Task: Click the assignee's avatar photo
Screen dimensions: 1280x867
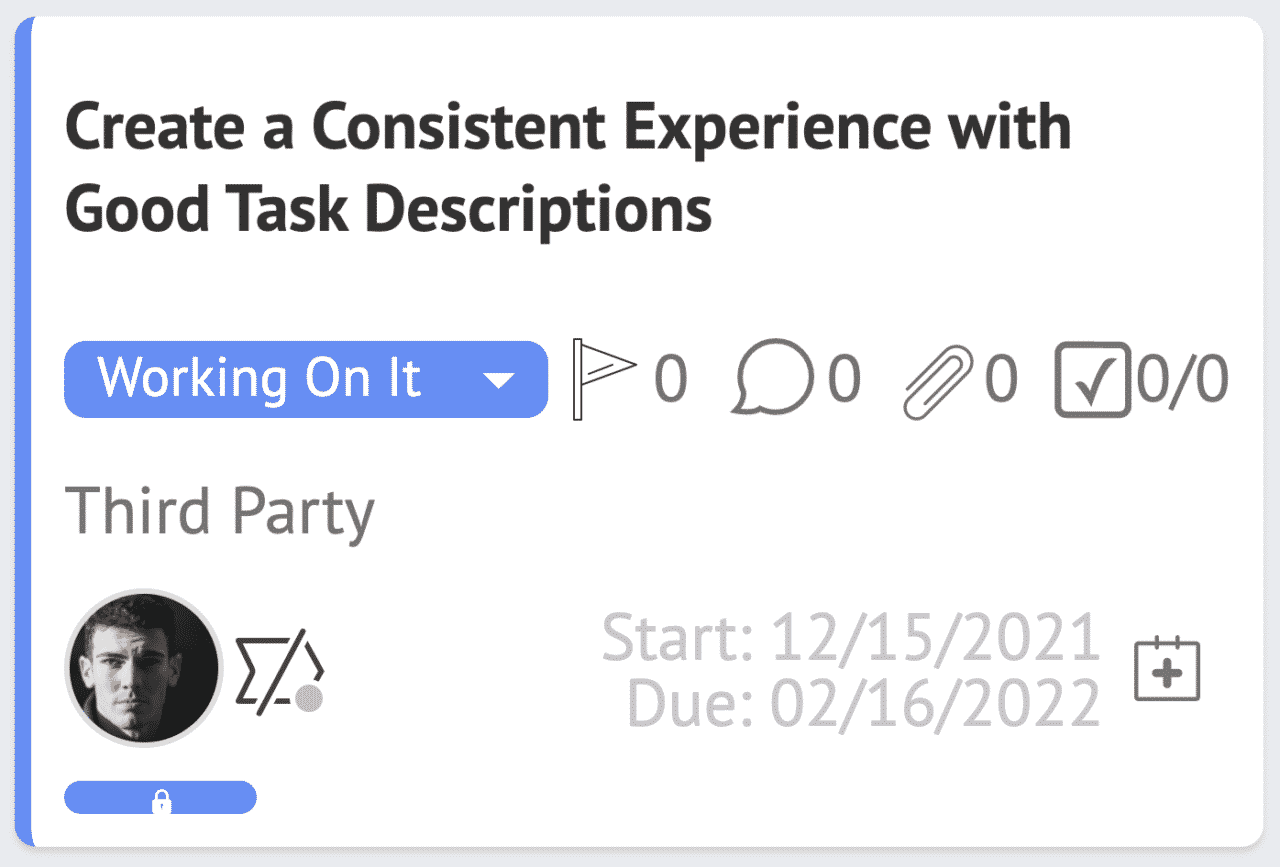Action: pyautogui.click(x=143, y=669)
